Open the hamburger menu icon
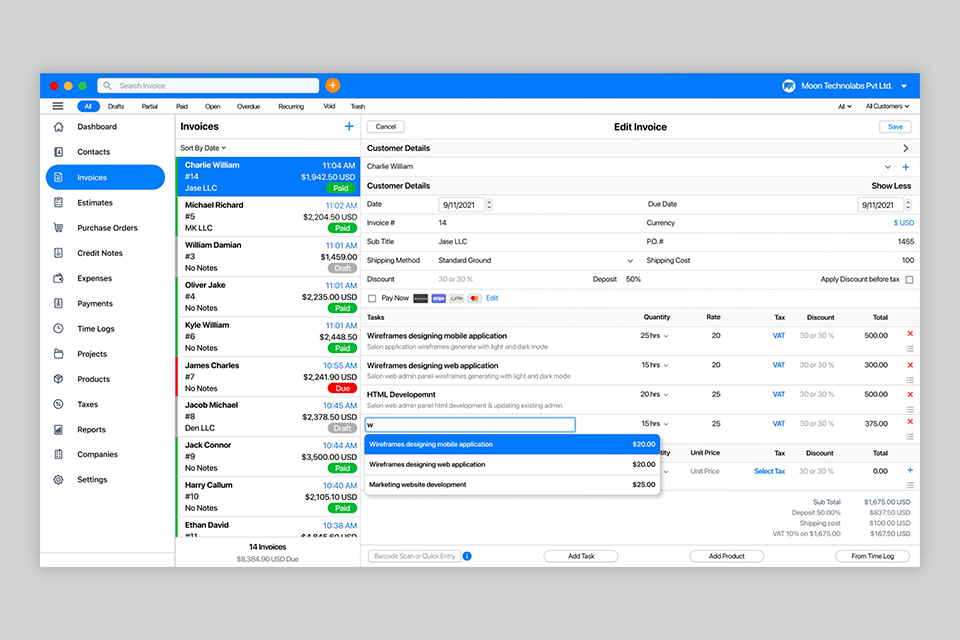This screenshot has height=640, width=960. 58,106
